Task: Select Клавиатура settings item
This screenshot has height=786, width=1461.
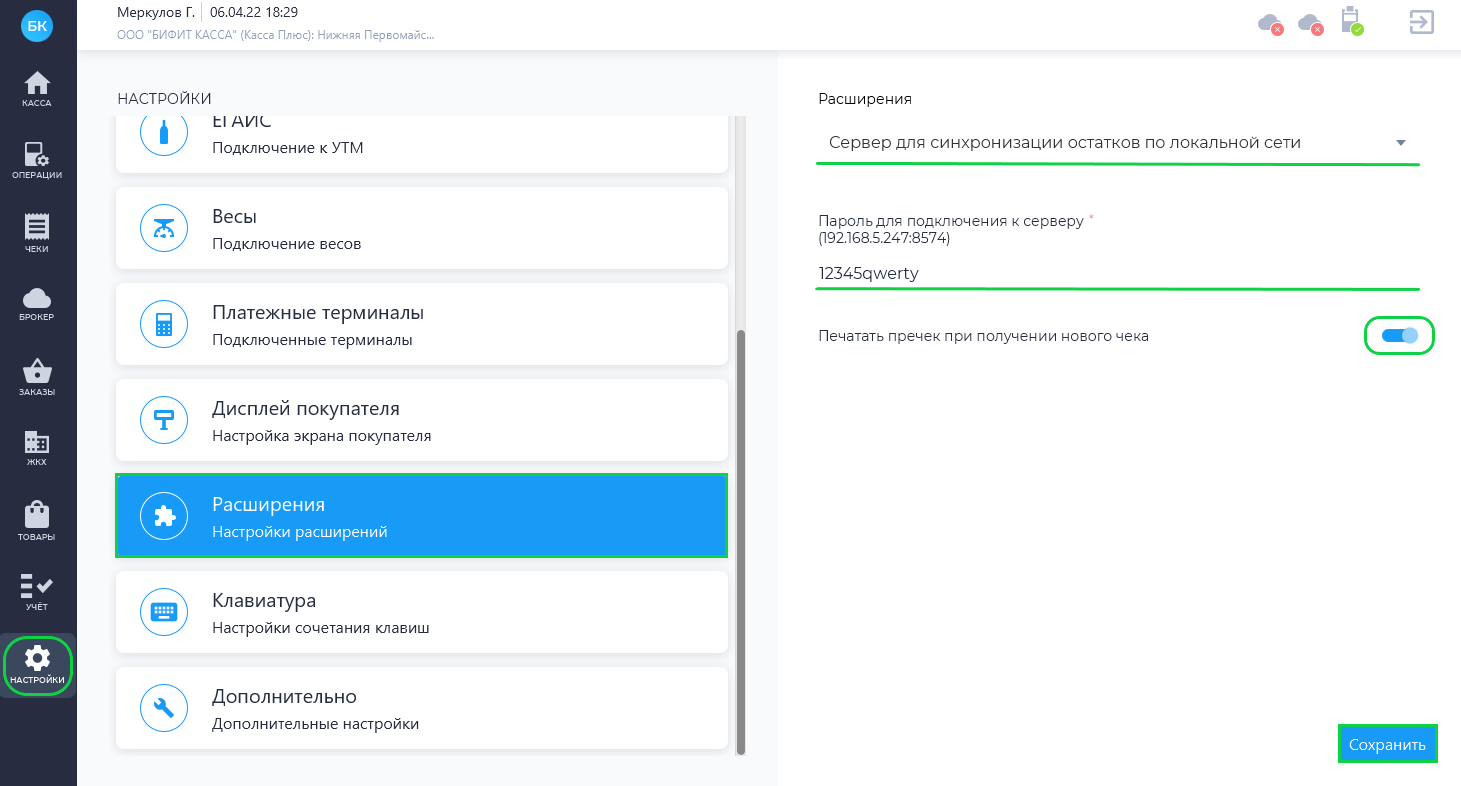Action: [x=421, y=612]
